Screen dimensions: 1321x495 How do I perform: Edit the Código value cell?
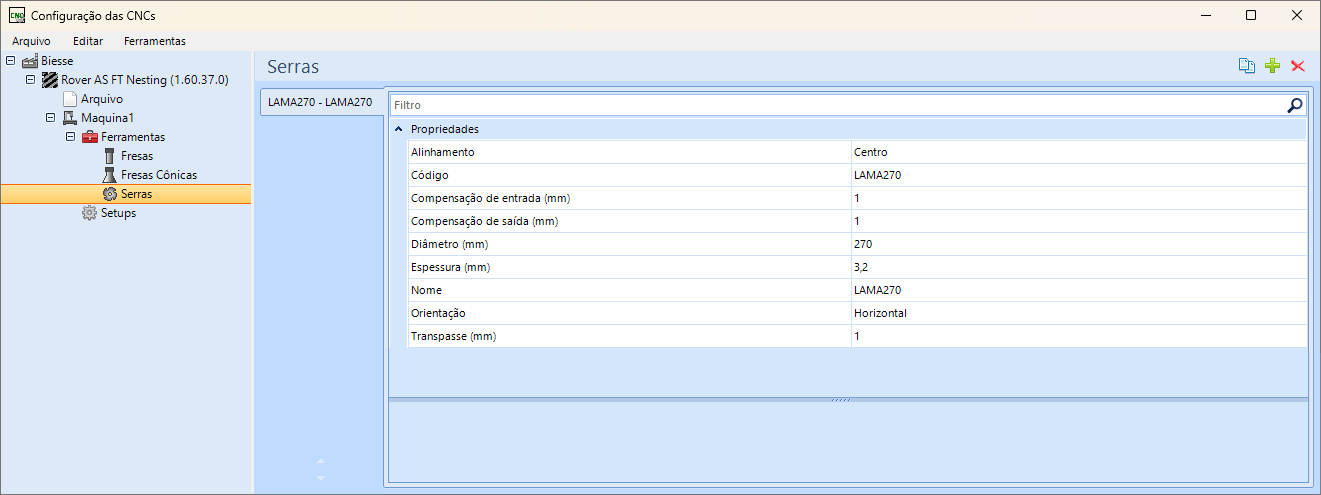[1078, 175]
